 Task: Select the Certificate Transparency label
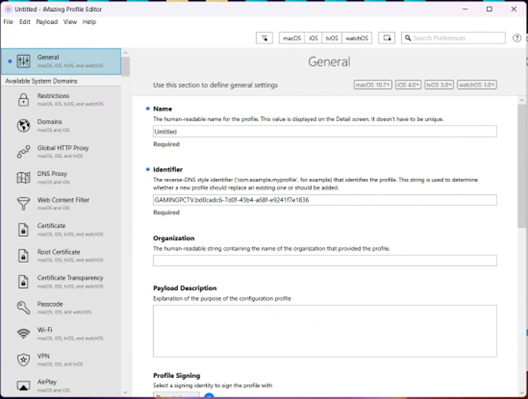[x=70, y=278]
